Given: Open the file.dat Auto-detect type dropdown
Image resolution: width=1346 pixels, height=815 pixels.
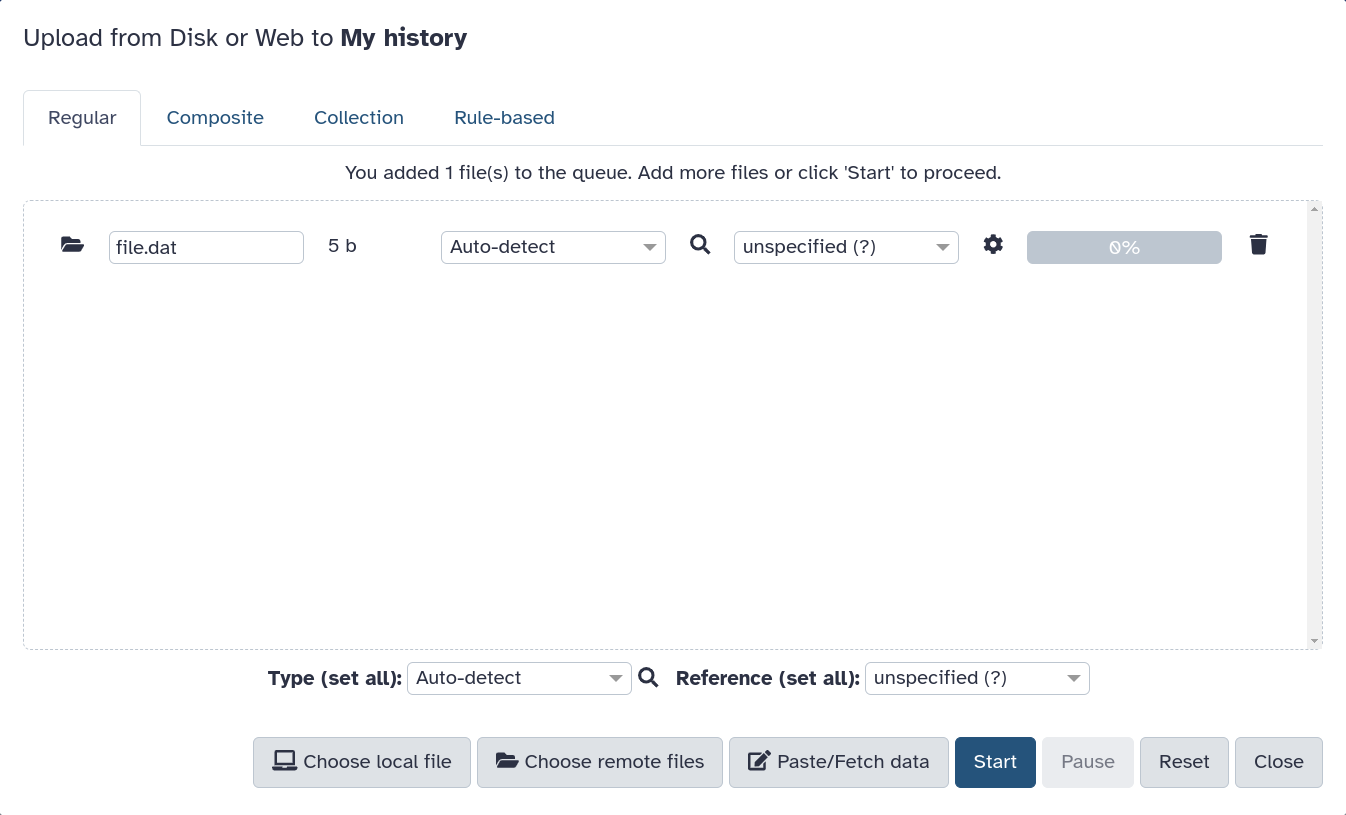Looking at the screenshot, I should click(x=553, y=247).
